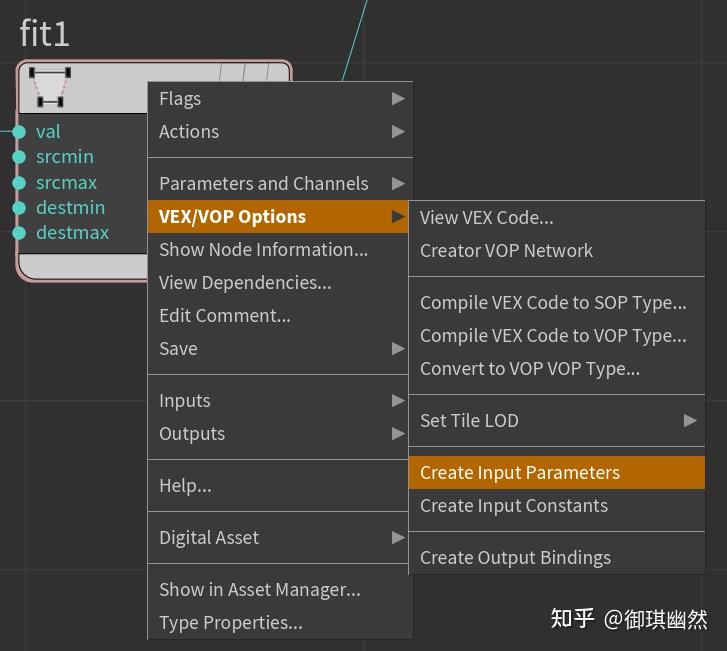Expand the Parameters and Channels submenu
The image size is (727, 651).
point(280,184)
